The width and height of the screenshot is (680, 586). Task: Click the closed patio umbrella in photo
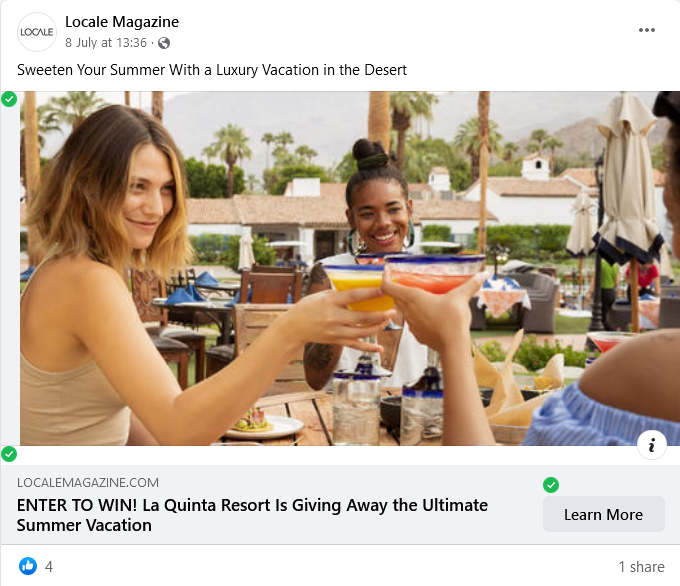point(628,178)
